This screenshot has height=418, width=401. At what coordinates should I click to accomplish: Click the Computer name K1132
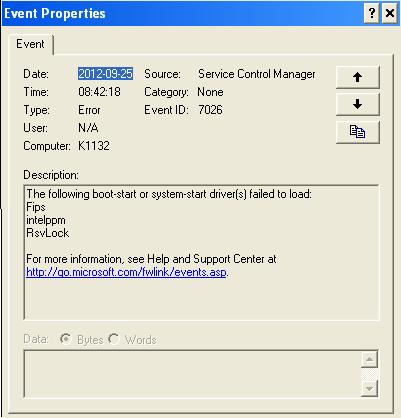tap(94, 146)
